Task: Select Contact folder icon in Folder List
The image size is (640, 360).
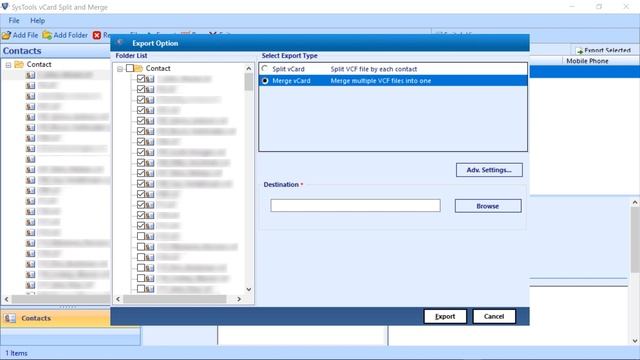Action: click(139, 68)
